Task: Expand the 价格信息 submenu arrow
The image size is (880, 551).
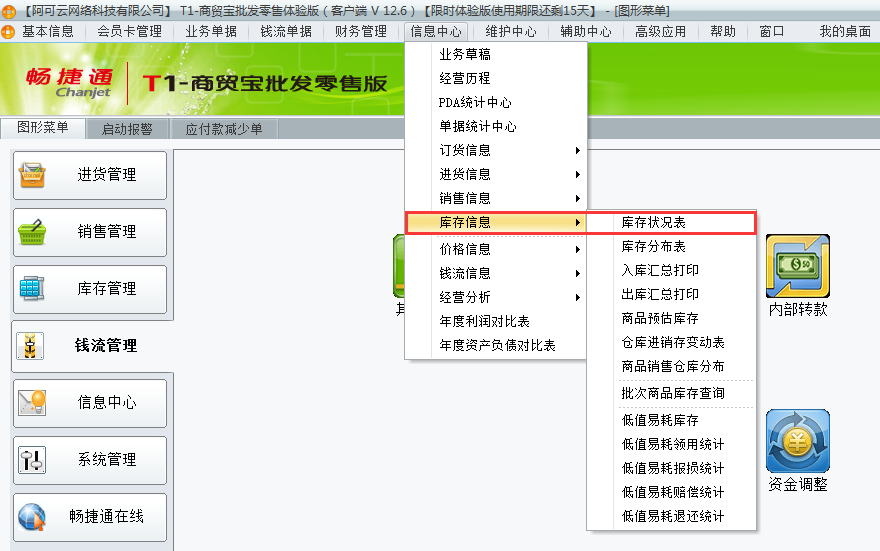Action: (578, 250)
